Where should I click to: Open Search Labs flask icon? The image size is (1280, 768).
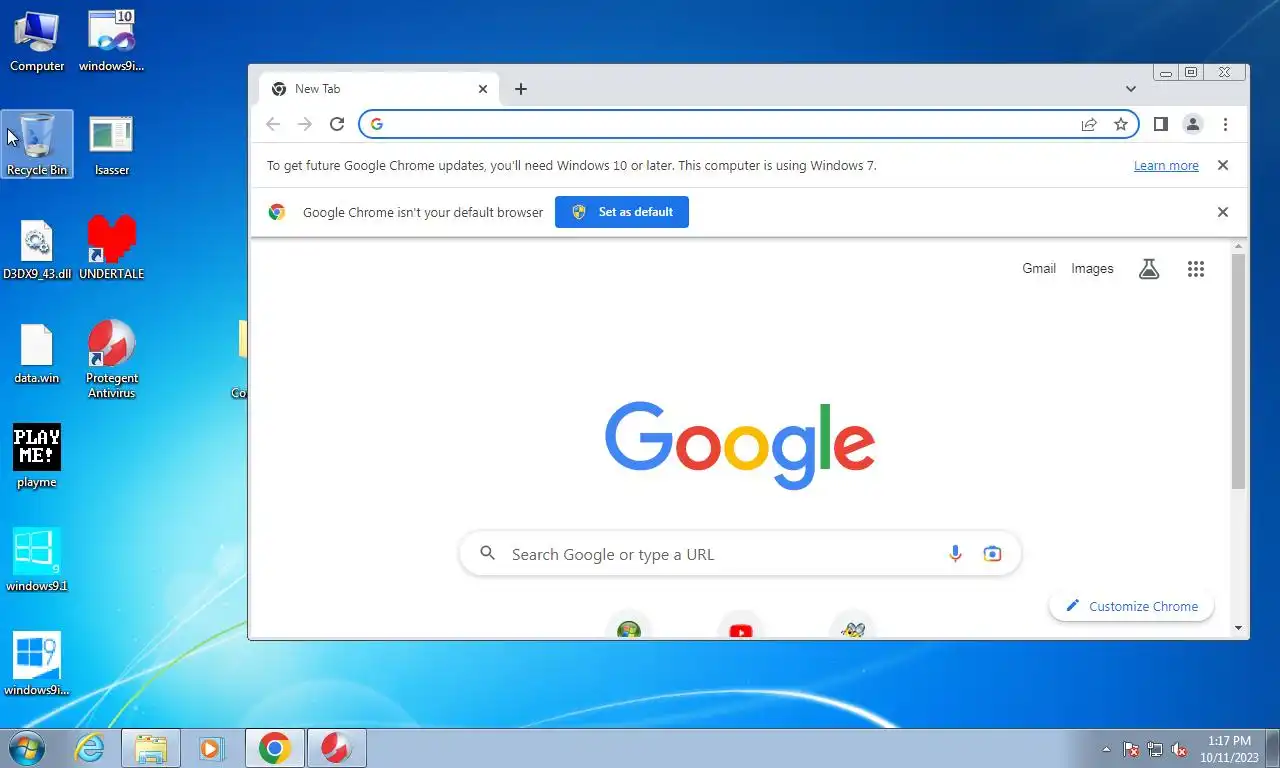point(1149,268)
